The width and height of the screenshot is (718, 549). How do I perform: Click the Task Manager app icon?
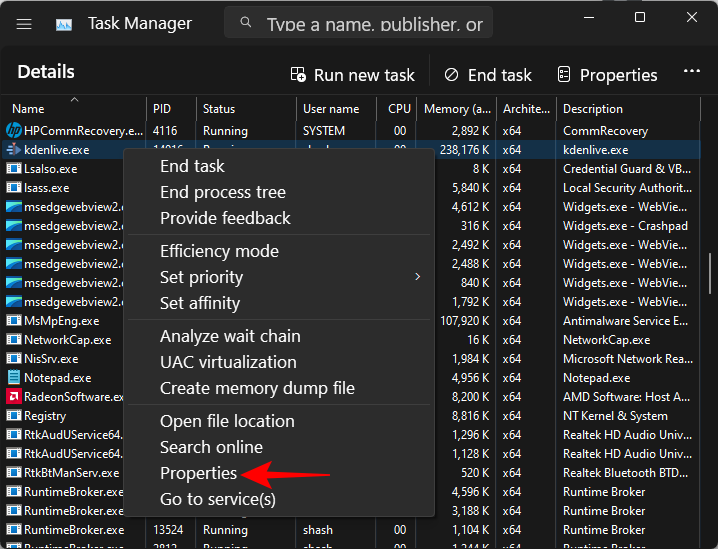tap(64, 23)
